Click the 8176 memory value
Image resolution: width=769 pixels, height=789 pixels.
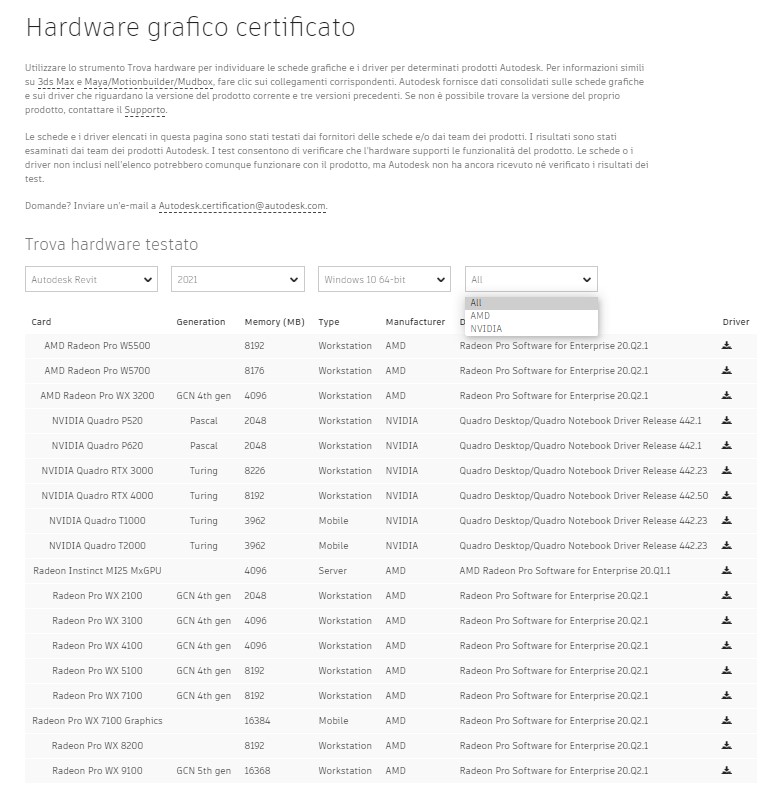click(x=254, y=371)
